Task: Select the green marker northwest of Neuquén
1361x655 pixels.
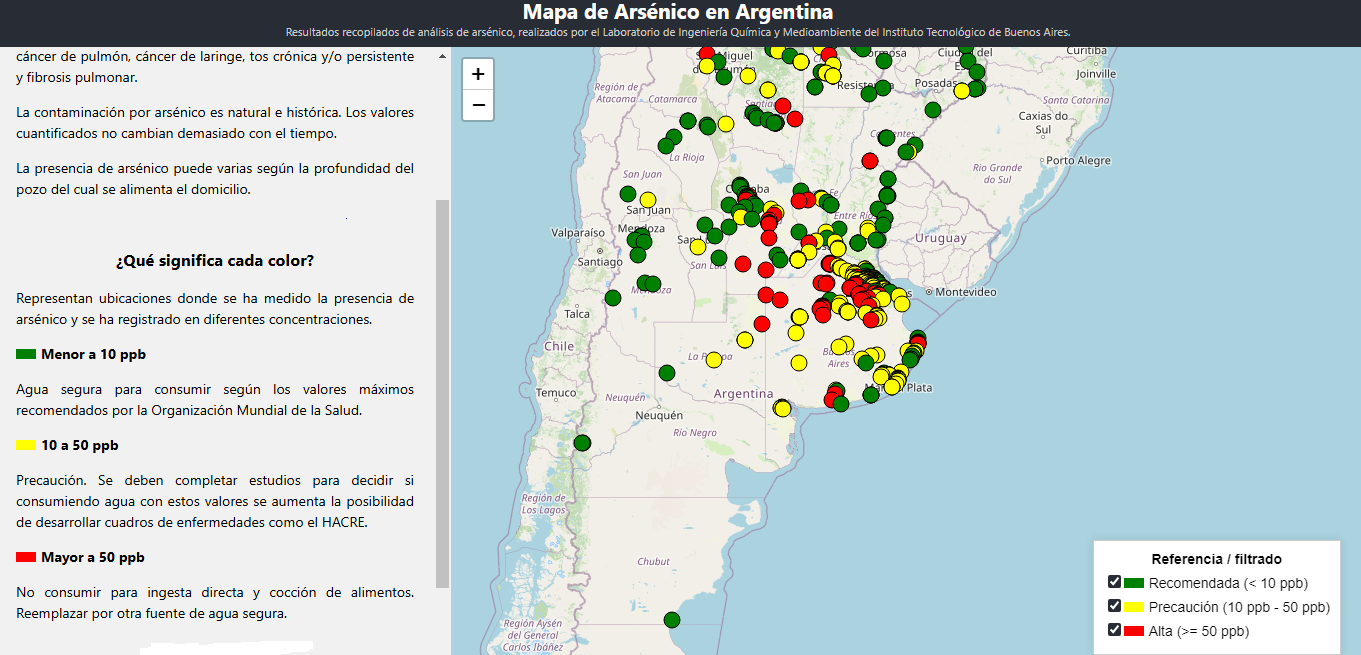Action: point(667,373)
